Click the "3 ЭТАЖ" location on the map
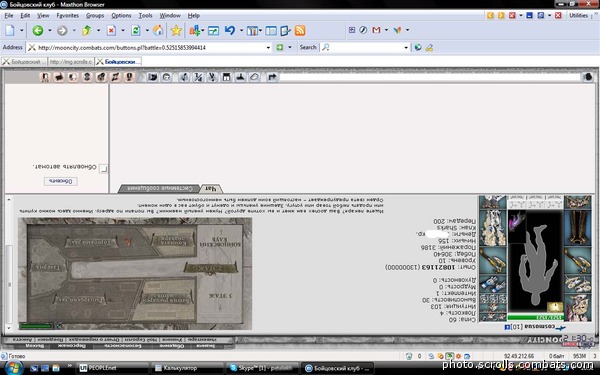 coord(220,296)
